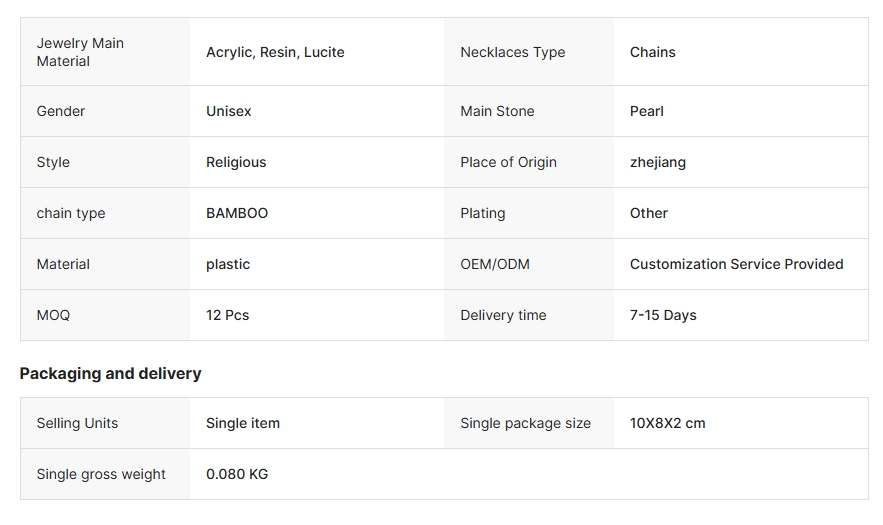Click the "Acrylic, Resin, Lucite" material value
Image resolution: width=883 pixels, height=525 pixels.
tap(275, 52)
